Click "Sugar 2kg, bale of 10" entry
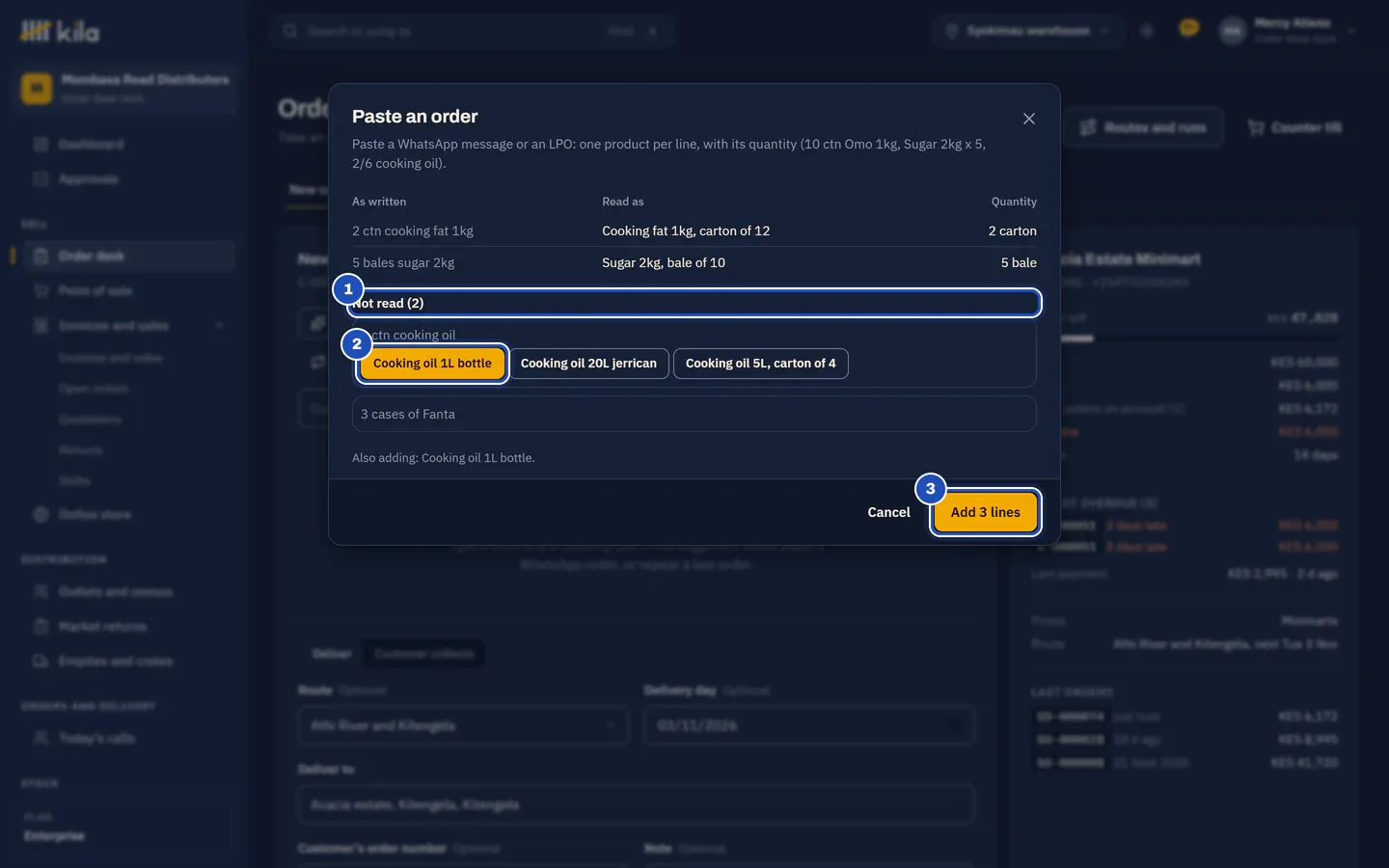Image resolution: width=1389 pixels, height=868 pixels. (x=664, y=262)
